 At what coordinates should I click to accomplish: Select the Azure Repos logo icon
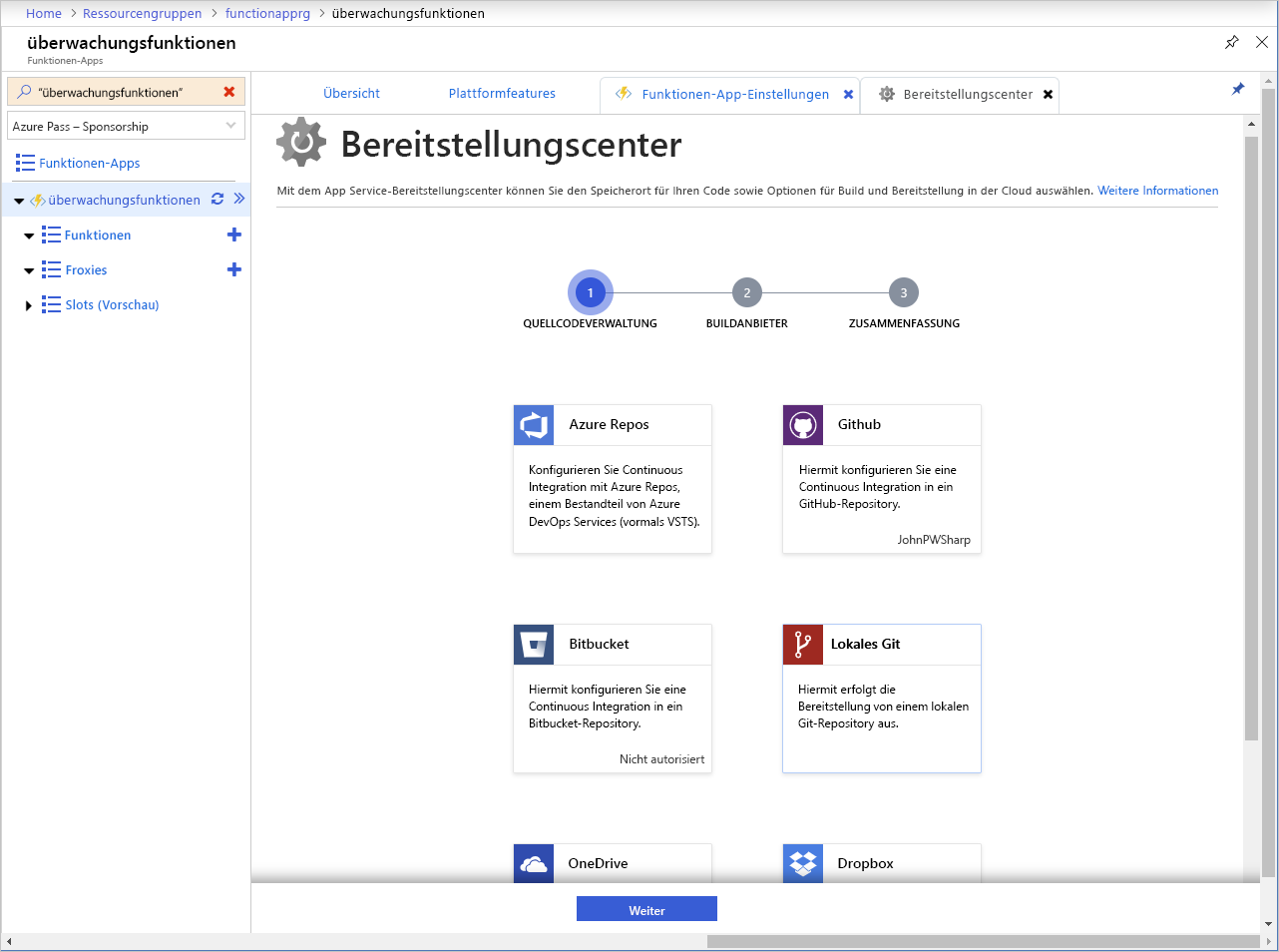pyautogui.click(x=534, y=425)
